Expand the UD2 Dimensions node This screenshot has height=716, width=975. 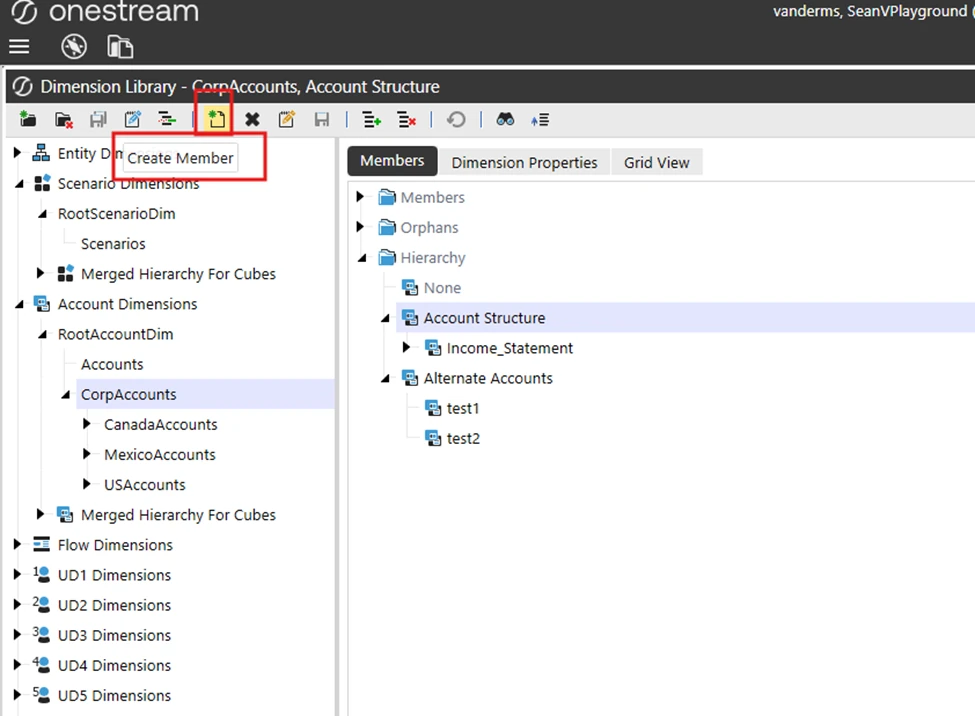point(17,604)
